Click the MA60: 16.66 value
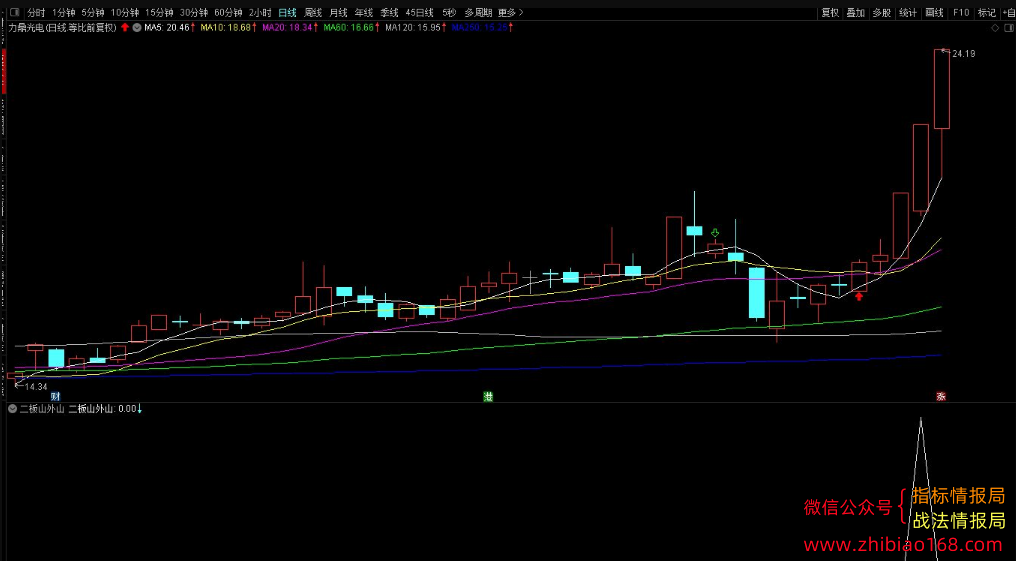The width and height of the screenshot is (1016, 561). 349,27
